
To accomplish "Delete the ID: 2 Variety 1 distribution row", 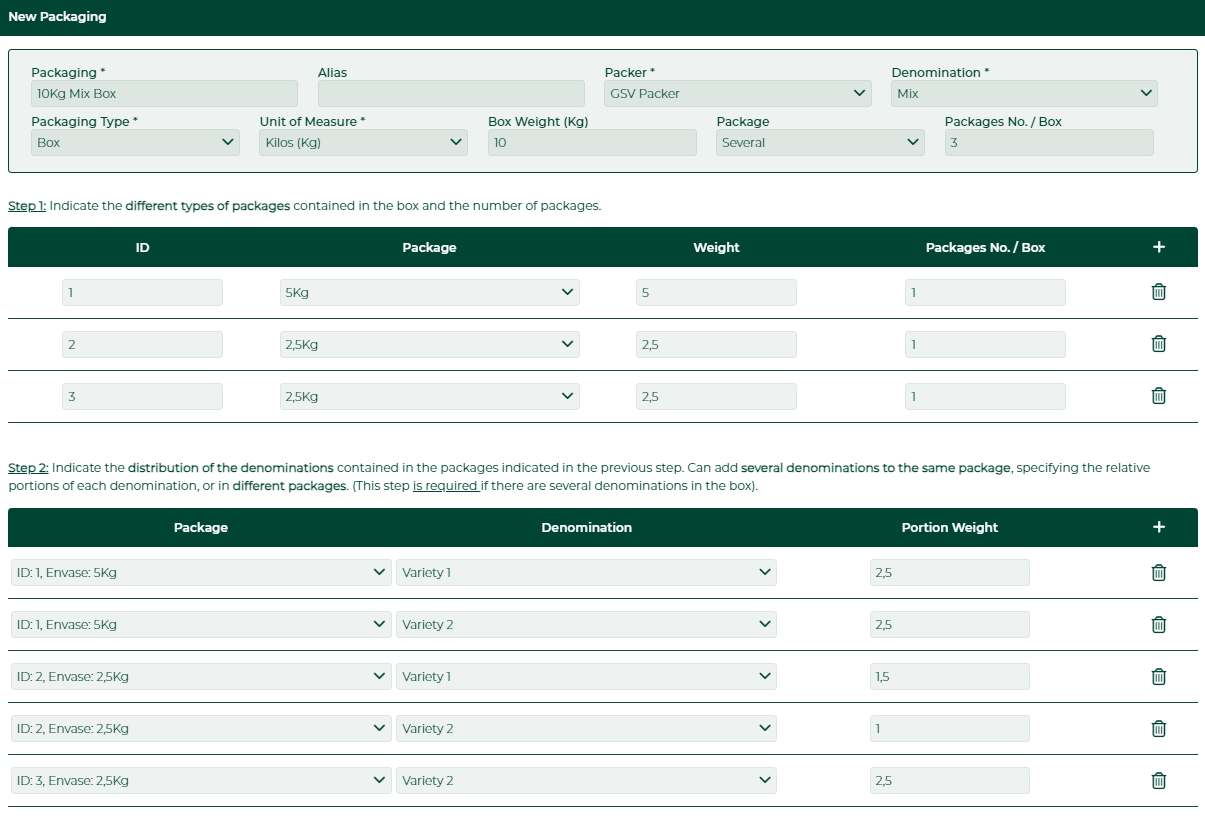I will [1159, 677].
